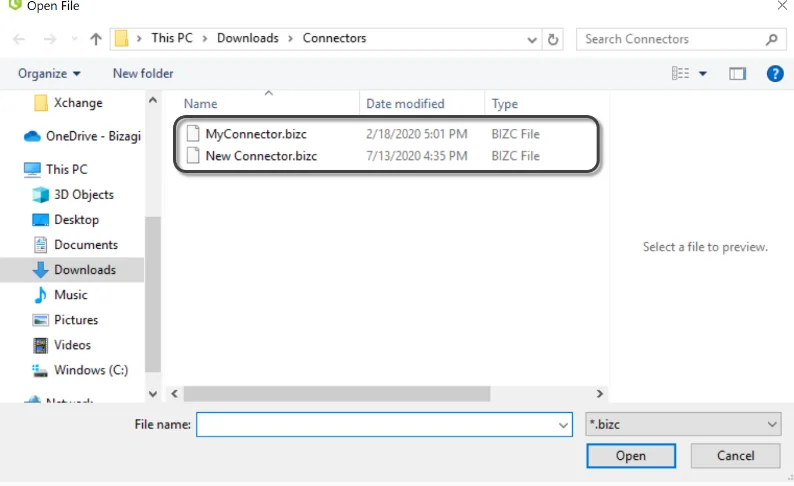Go back using the Back arrow
Viewport: 794px width, 486px height.
point(19,39)
